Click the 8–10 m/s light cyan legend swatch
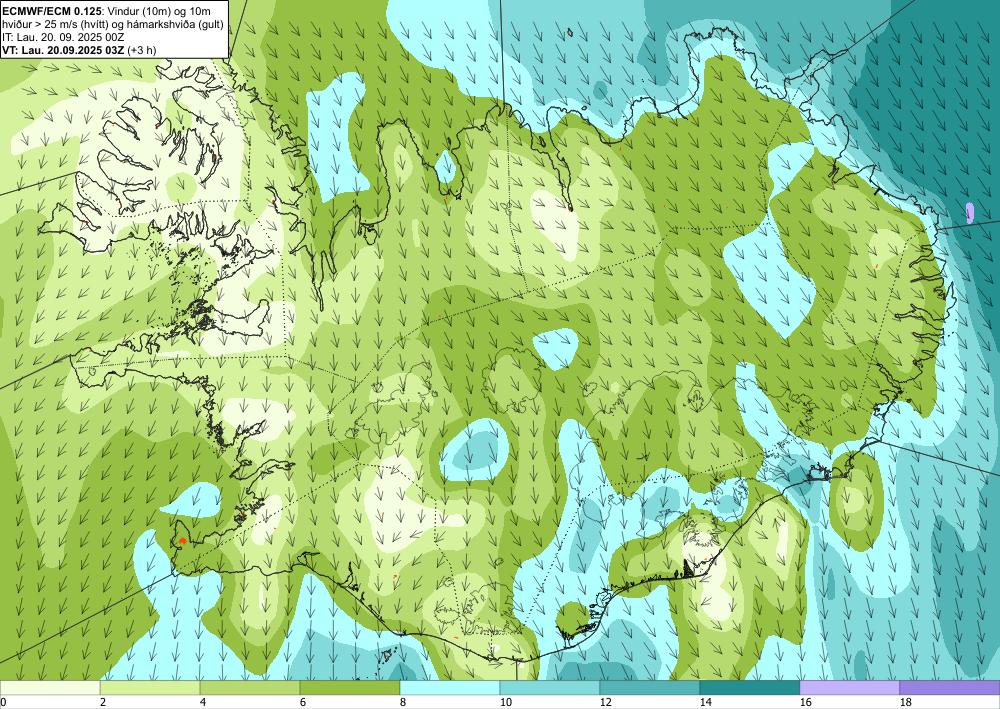 450,688
